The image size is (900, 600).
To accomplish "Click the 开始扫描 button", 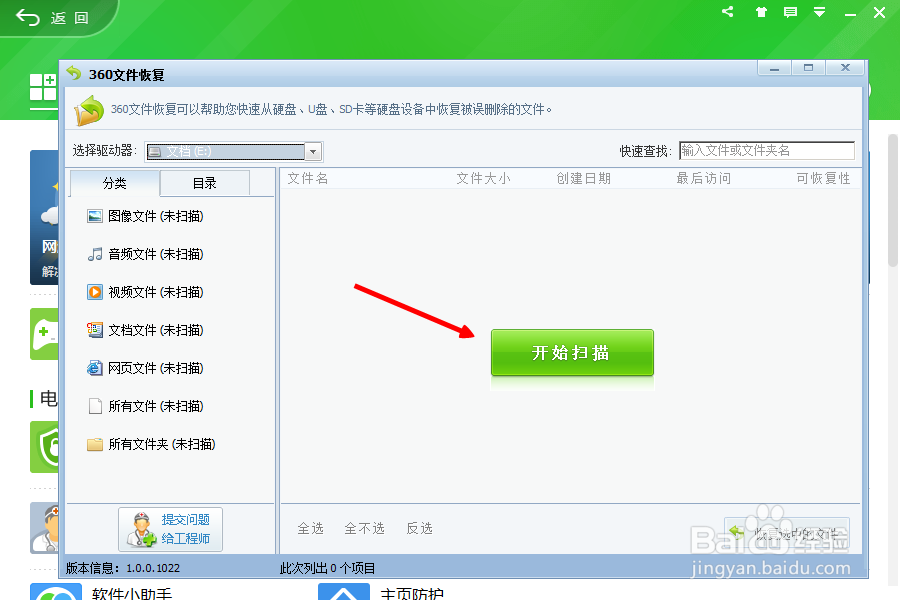I will [x=572, y=353].
